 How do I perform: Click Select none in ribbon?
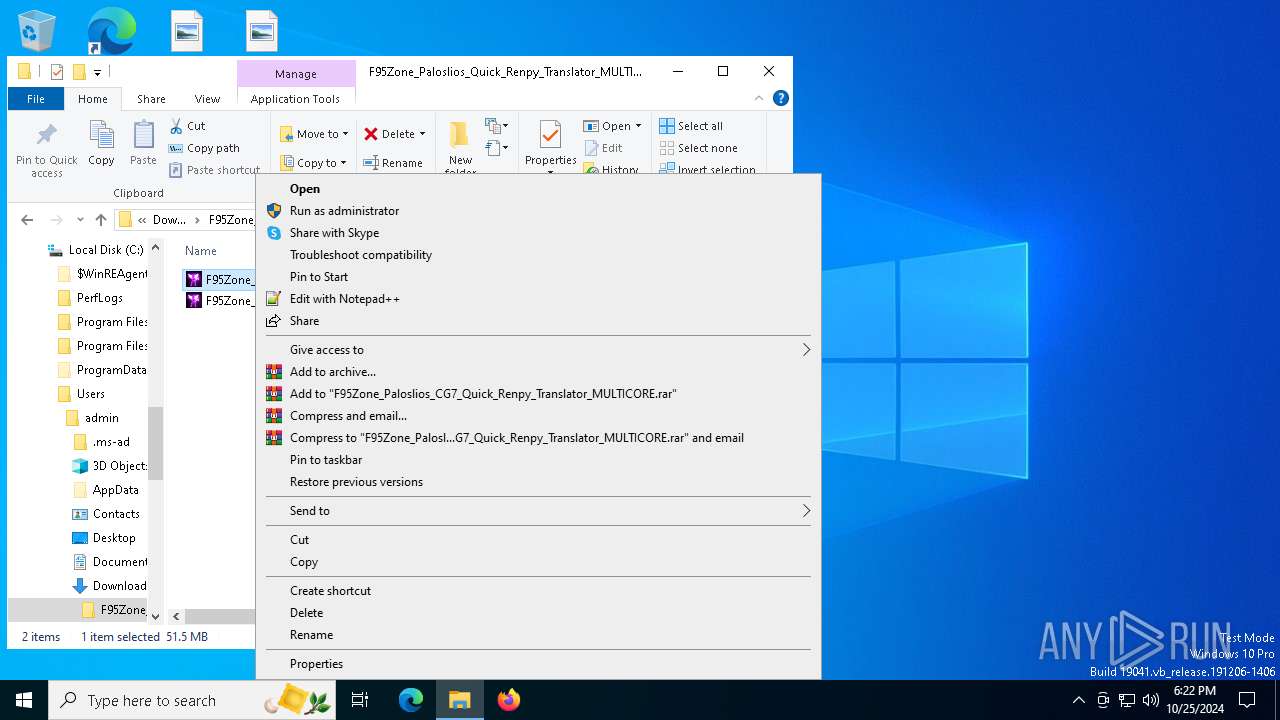(698, 148)
